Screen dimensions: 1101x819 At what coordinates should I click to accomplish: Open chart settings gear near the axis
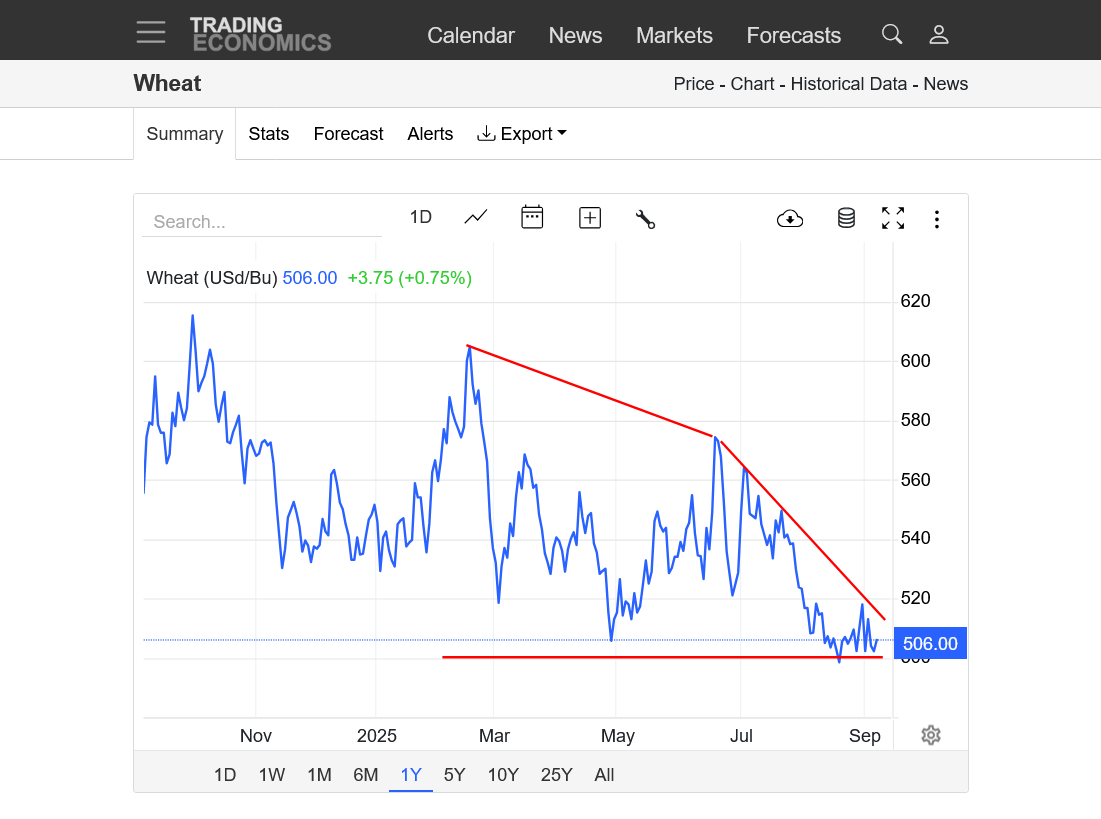tap(931, 736)
